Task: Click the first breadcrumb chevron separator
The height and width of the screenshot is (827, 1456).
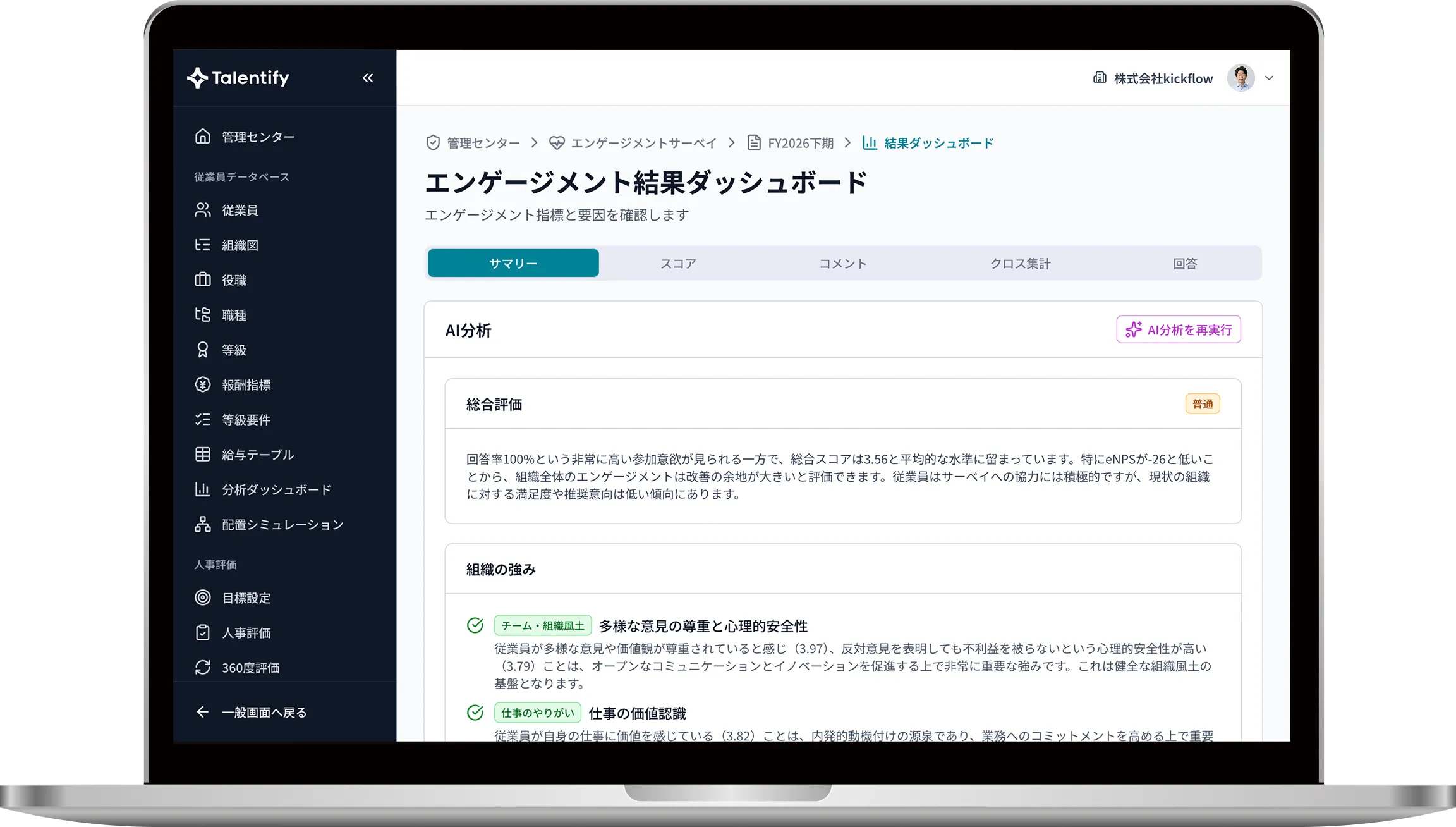Action: (535, 143)
